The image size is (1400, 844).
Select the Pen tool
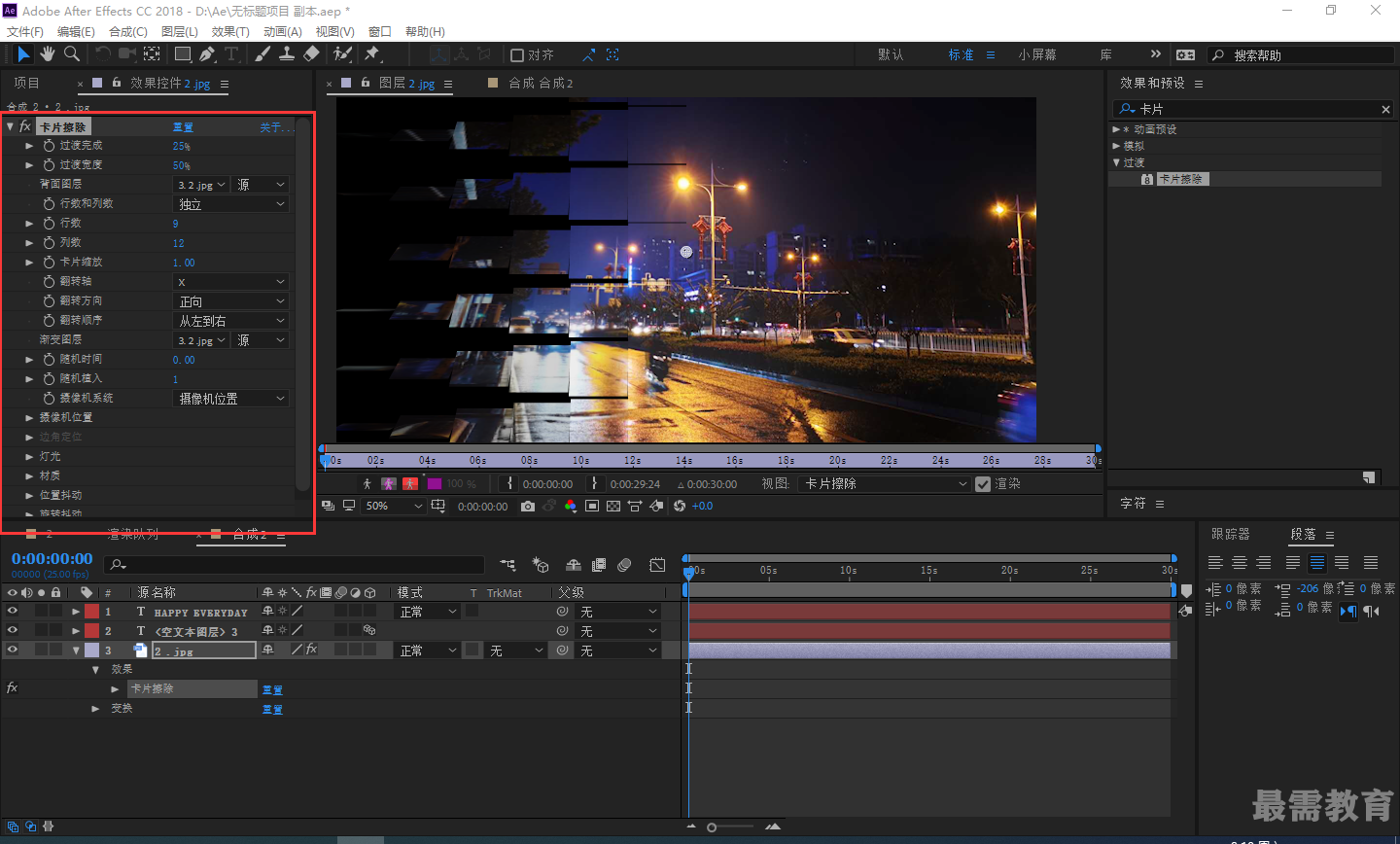(207, 54)
